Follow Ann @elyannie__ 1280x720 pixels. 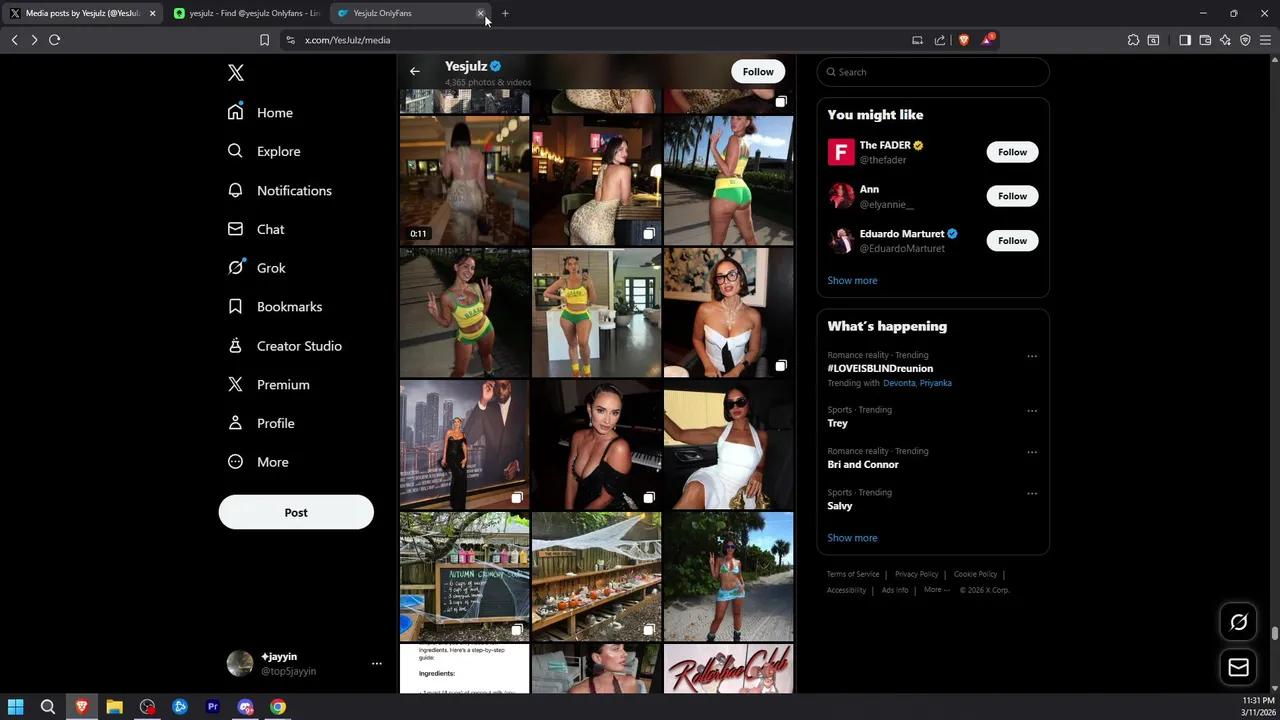(x=1012, y=196)
